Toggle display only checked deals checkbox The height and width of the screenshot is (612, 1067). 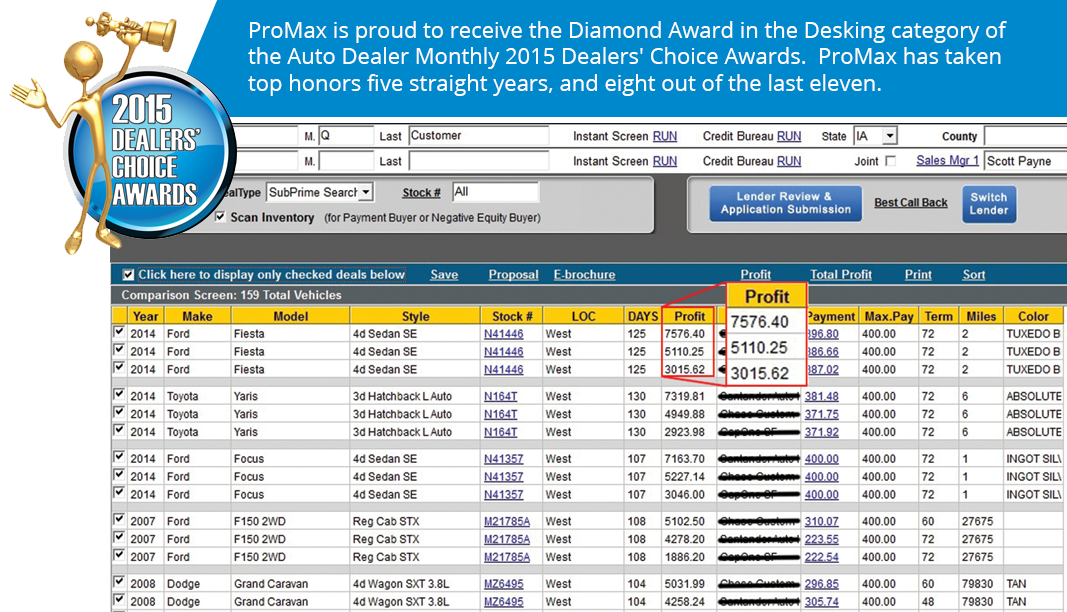click(128, 275)
